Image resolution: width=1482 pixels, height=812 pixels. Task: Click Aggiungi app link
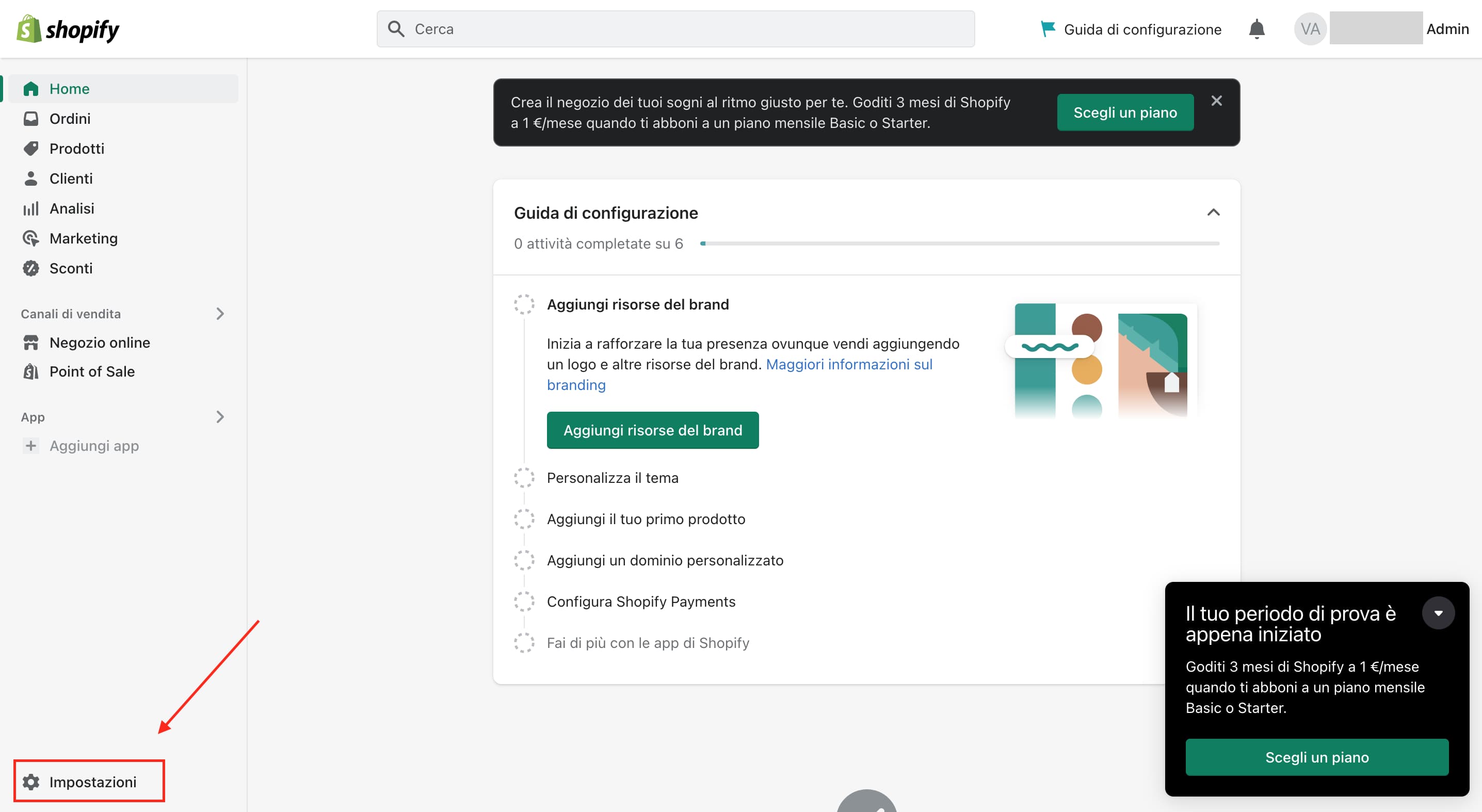[94, 446]
